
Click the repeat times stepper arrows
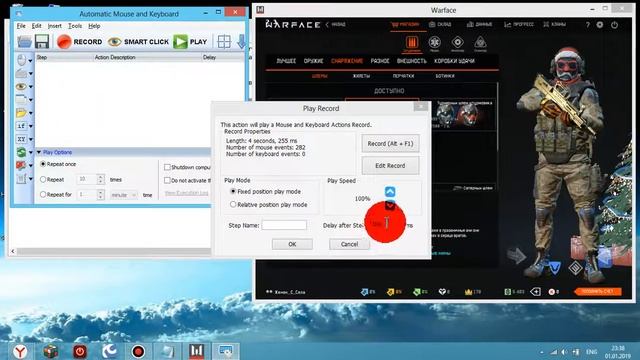click(x=101, y=179)
